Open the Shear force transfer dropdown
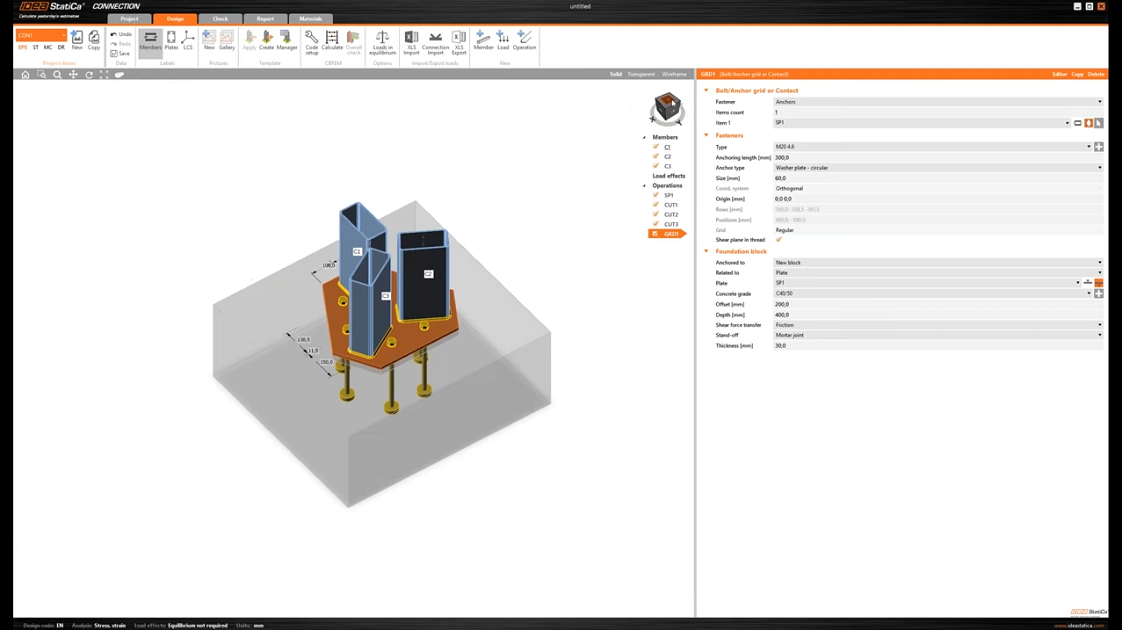The width and height of the screenshot is (1122, 630). click(x=937, y=325)
